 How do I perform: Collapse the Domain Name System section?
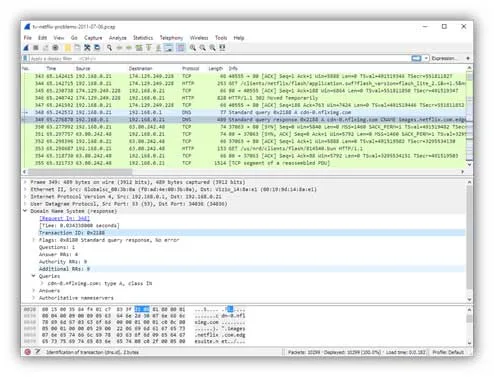25,211
